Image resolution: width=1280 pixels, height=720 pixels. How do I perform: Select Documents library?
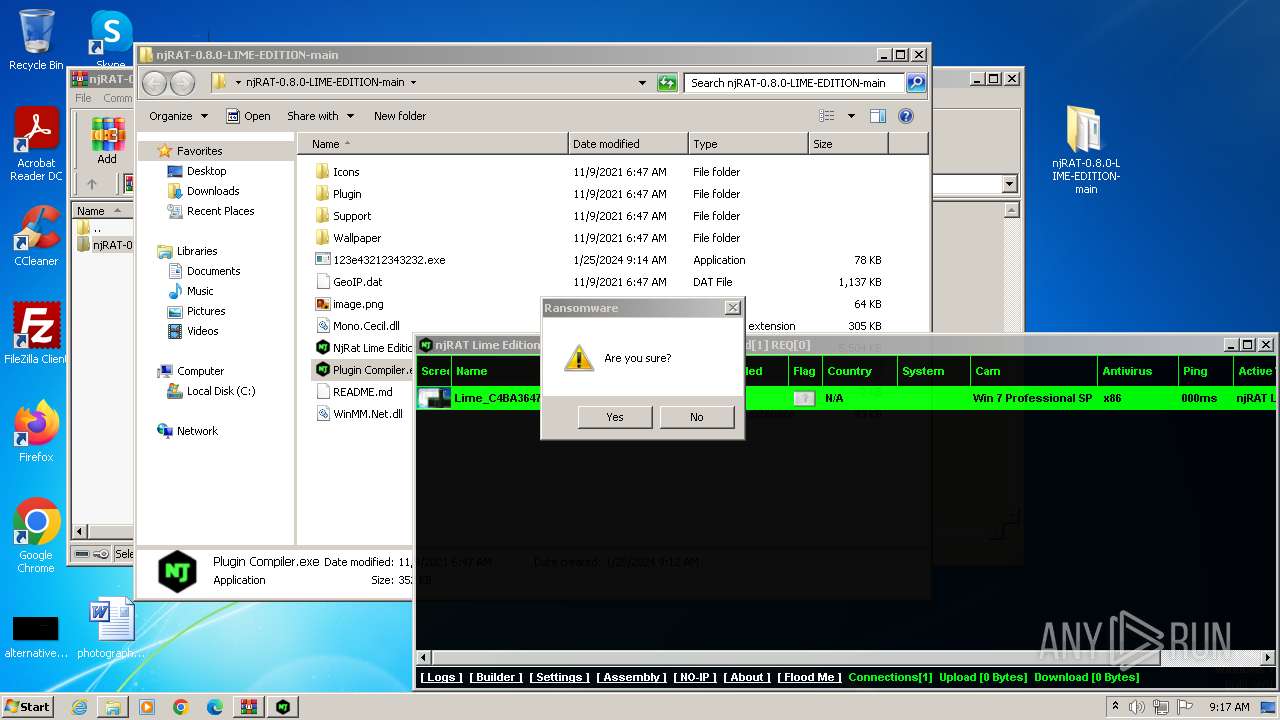pos(213,271)
